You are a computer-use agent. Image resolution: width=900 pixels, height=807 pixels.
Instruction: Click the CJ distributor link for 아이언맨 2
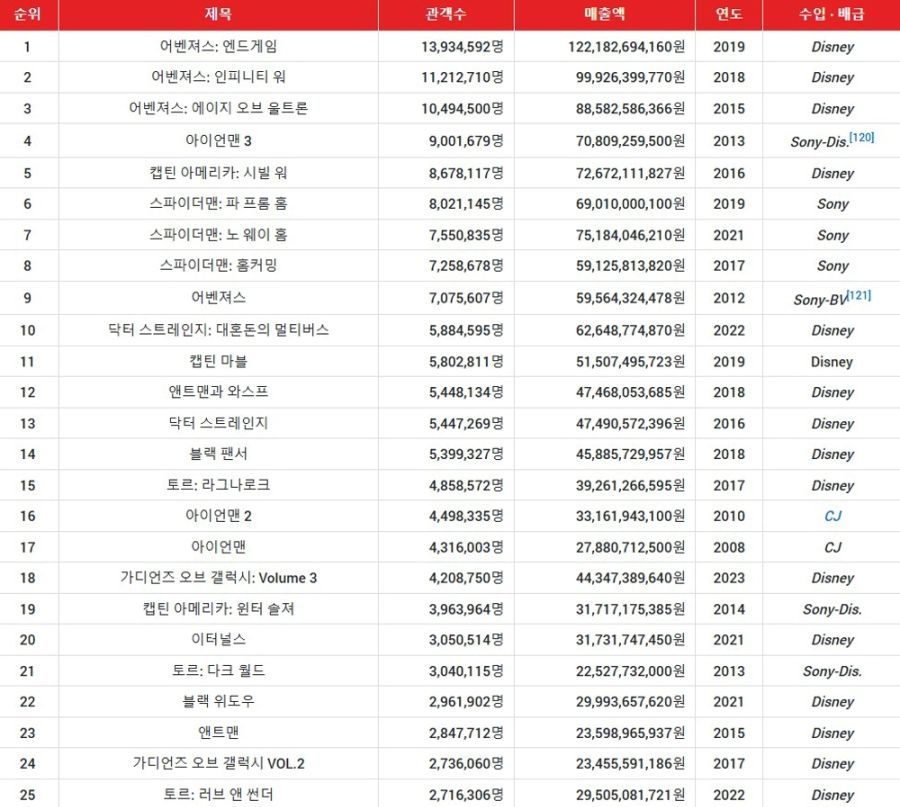(x=832, y=515)
